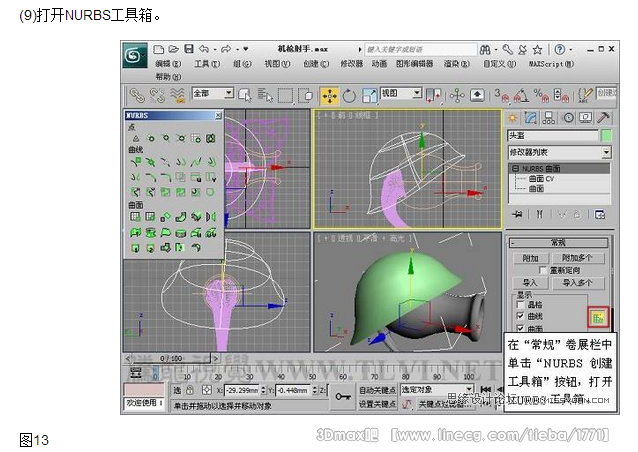This screenshot has width=638, height=452.
Task: Uncheck the 曲线 display checkbox
Action: tap(520, 316)
